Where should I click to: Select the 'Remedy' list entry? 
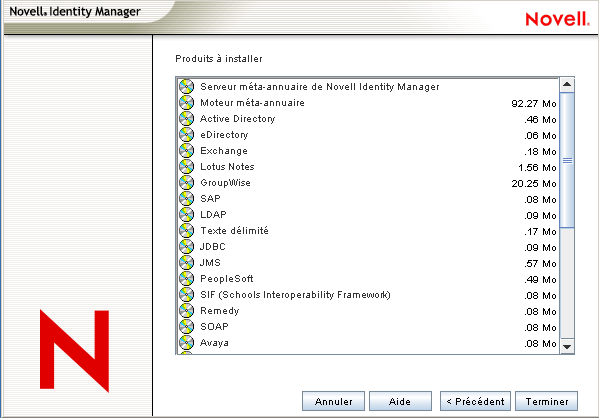(x=368, y=311)
